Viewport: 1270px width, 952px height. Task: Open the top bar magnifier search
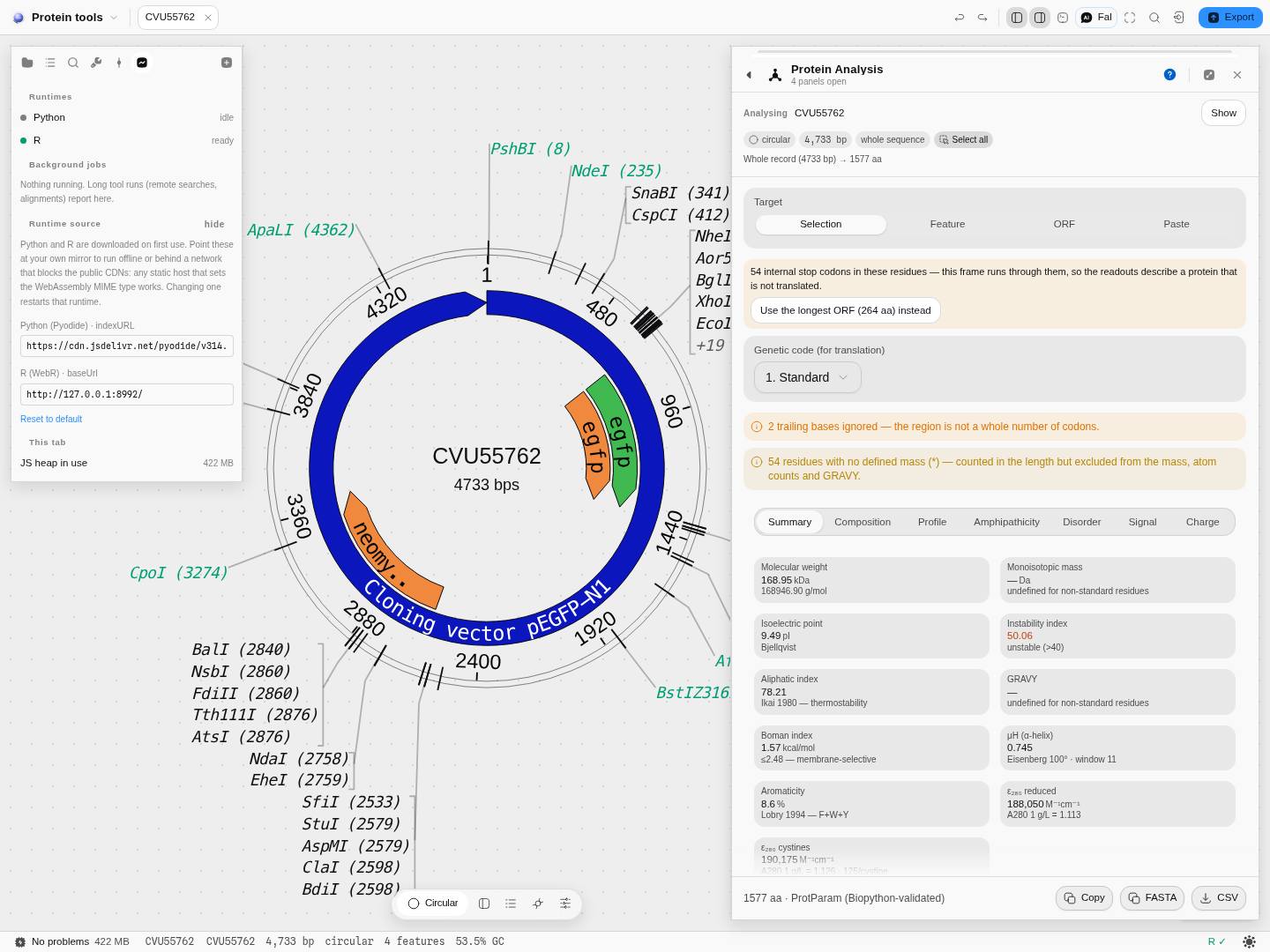(x=1154, y=18)
